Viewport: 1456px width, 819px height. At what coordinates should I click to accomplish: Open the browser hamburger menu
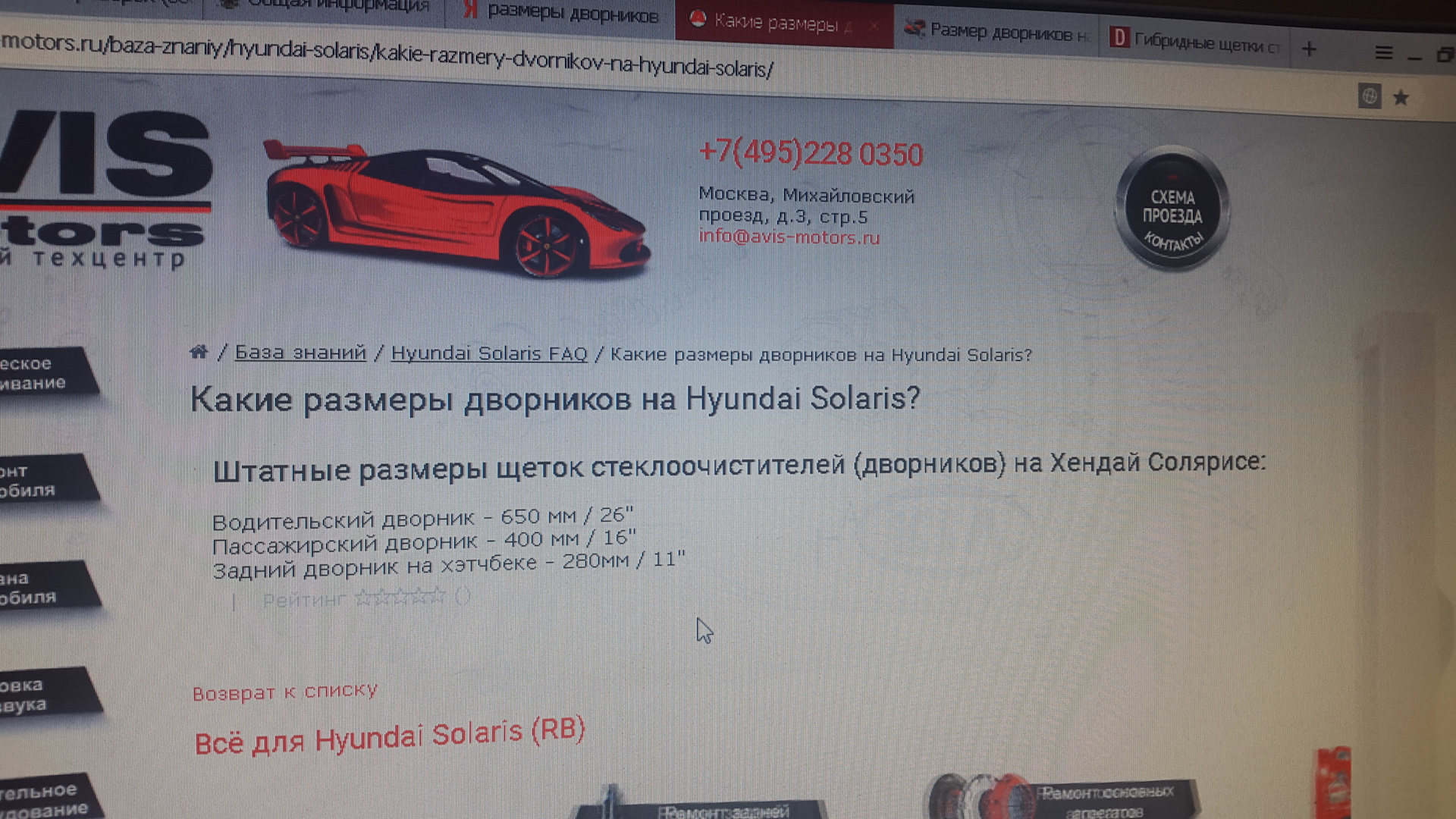1383,53
